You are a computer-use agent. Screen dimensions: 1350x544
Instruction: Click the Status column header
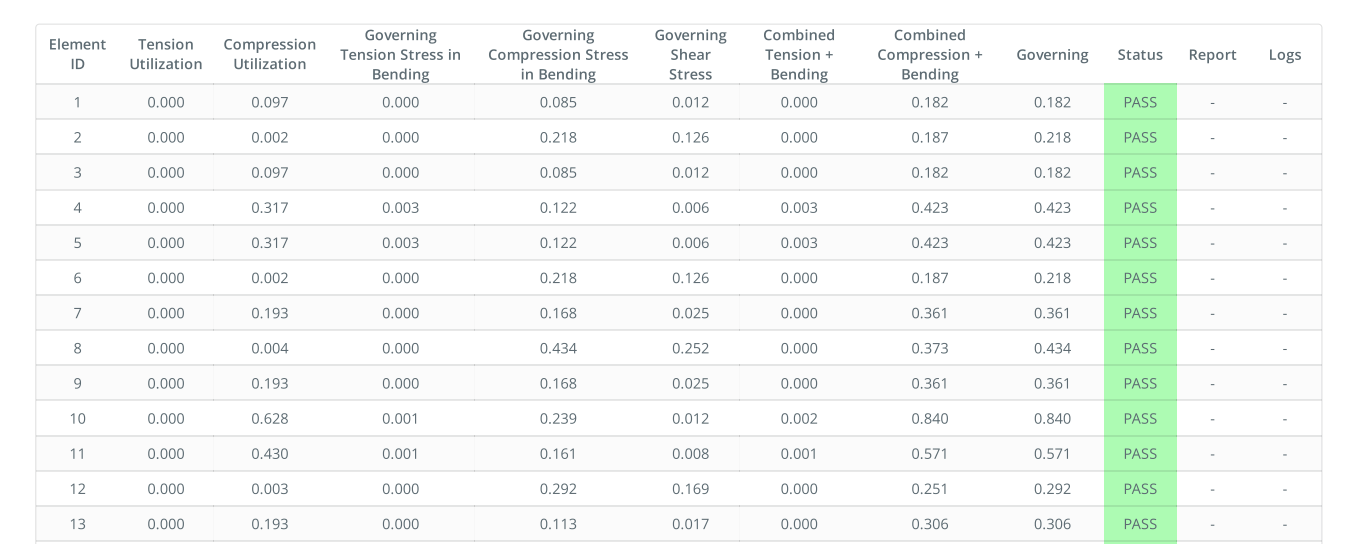click(x=1140, y=55)
